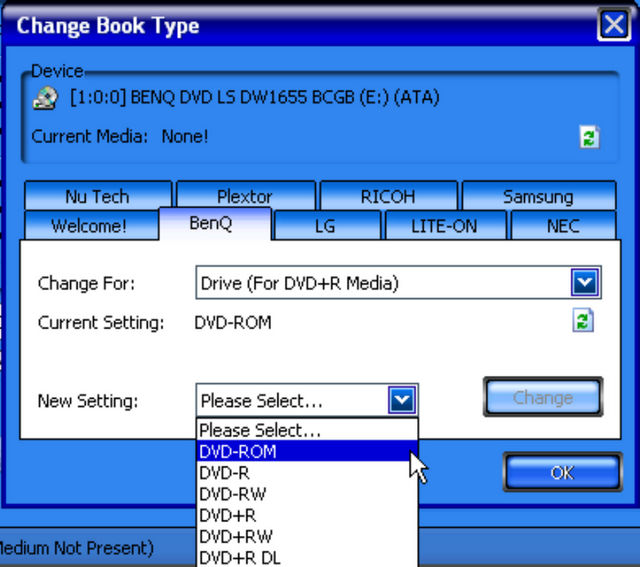Open the LITE-ON tab

coord(445,225)
